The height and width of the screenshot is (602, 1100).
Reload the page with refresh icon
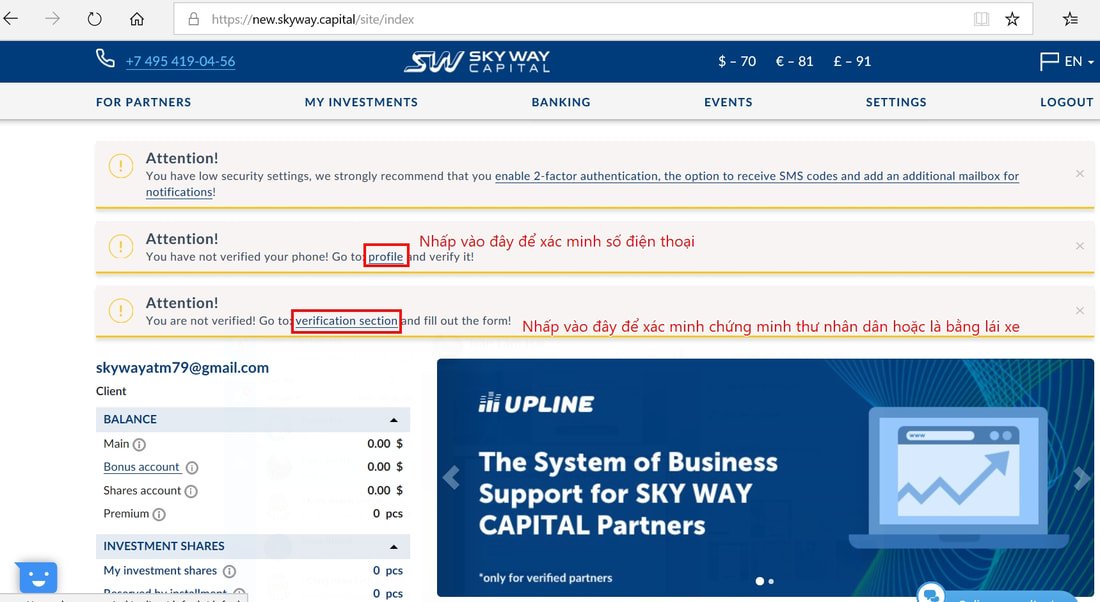click(x=95, y=19)
